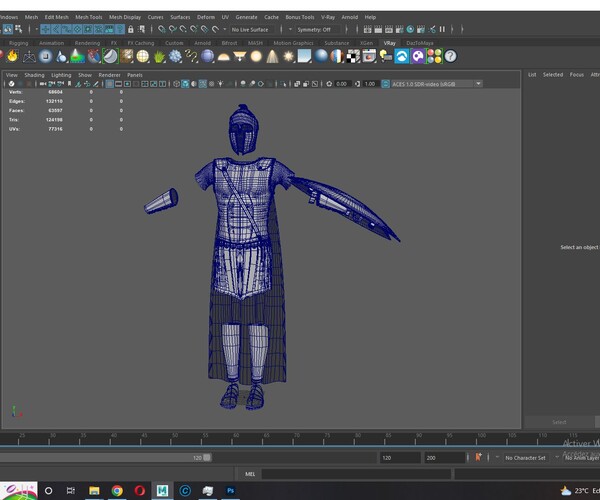The image size is (600, 500).
Task: Click Focus in Attribute Editor menu
Action: (x=577, y=75)
